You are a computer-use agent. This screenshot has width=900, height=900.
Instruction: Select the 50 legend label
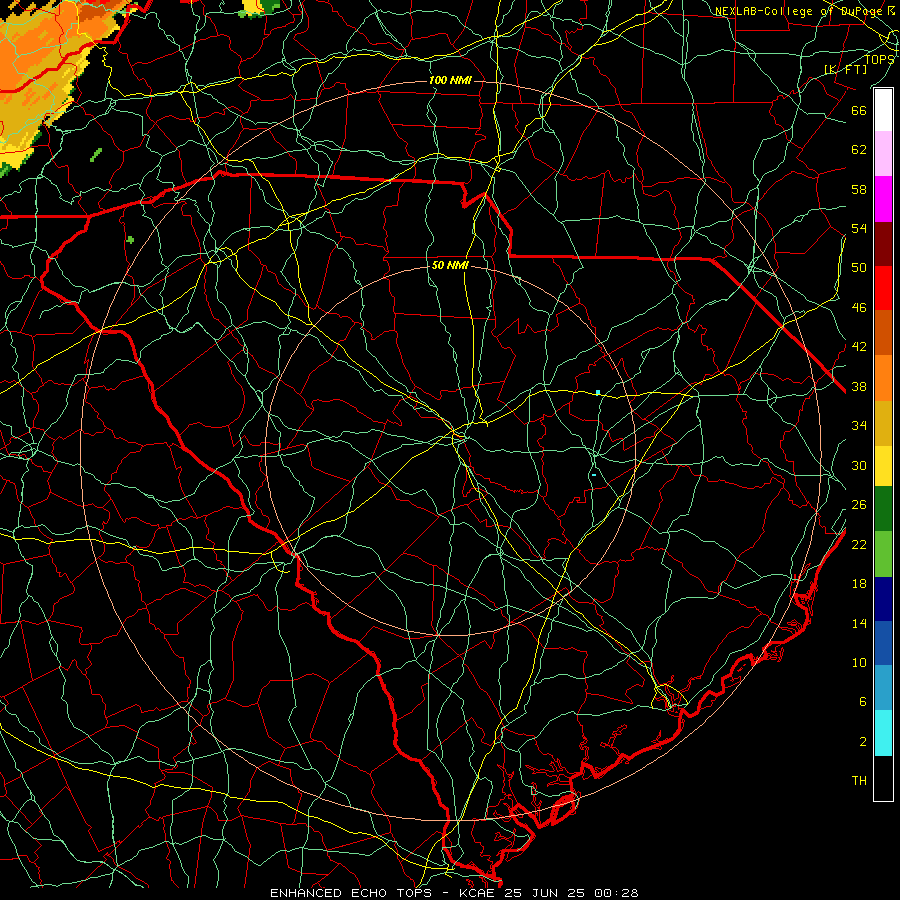tap(859, 267)
